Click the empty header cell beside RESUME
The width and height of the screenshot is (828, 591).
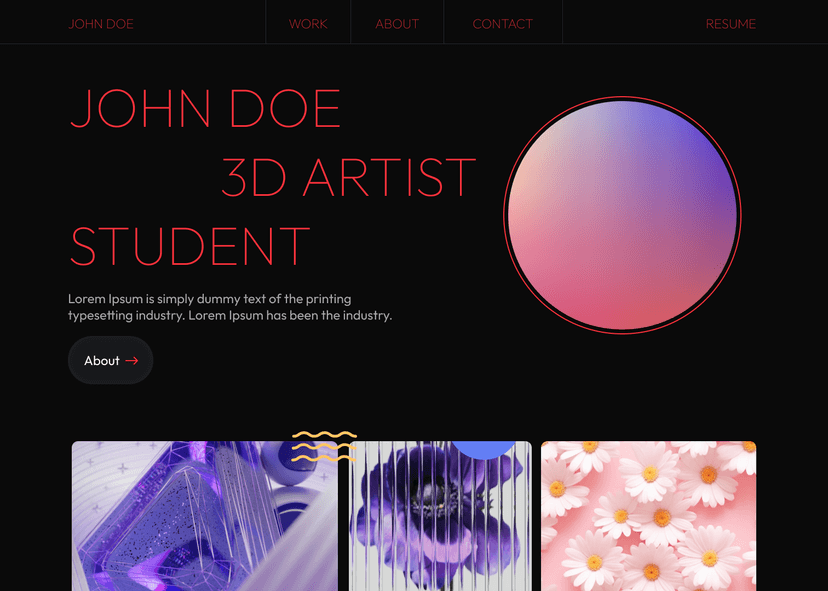tap(628, 22)
